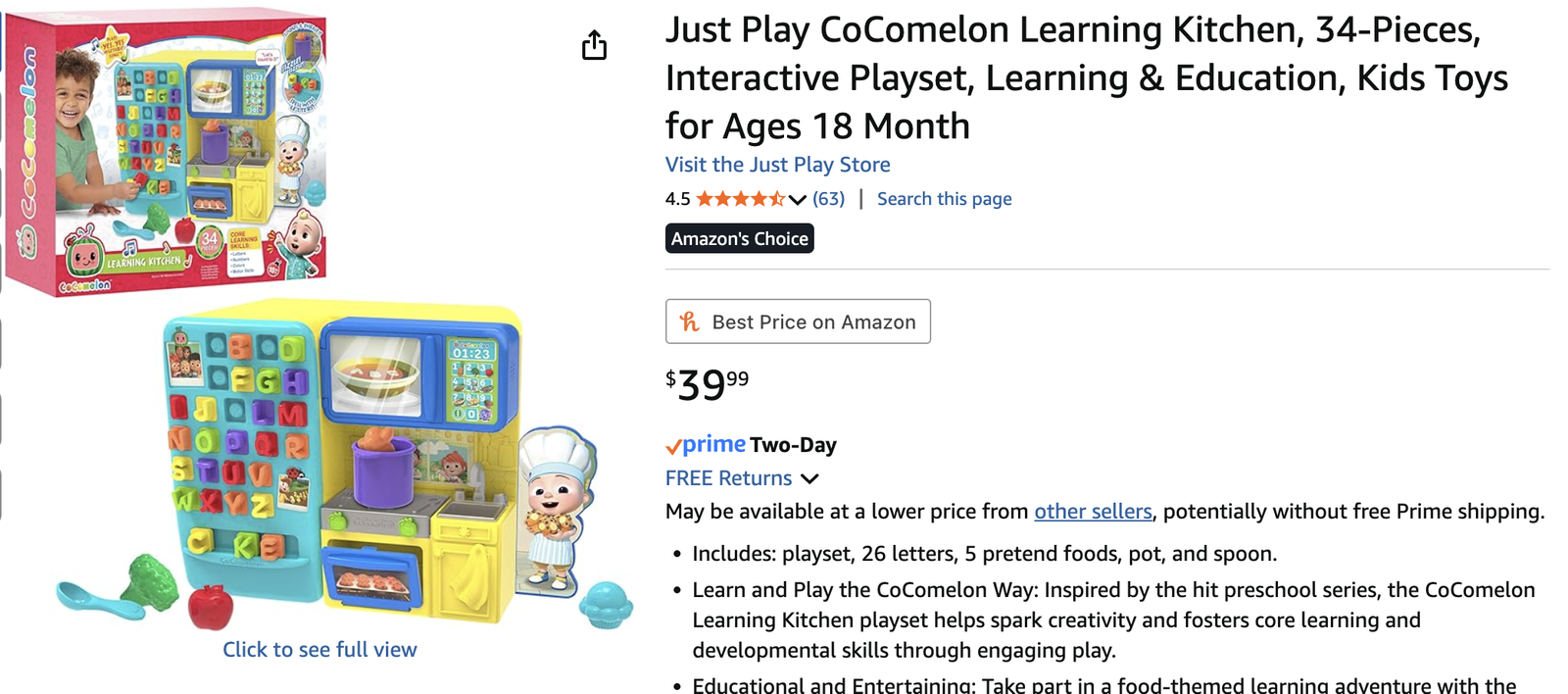Screen dimensions: 1568x694
Task: Click the blue cupcake toy in the product photo
Action: tap(606, 603)
